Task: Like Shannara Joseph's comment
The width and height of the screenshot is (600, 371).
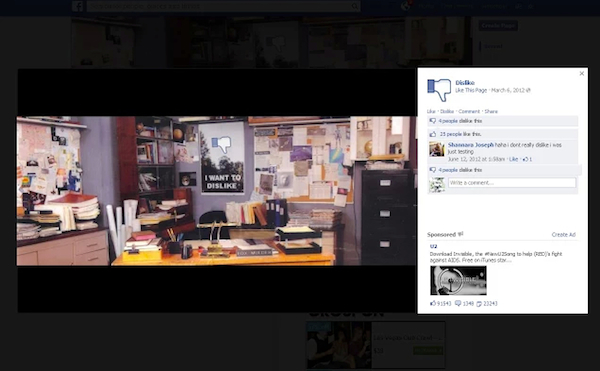Action: click(514, 159)
